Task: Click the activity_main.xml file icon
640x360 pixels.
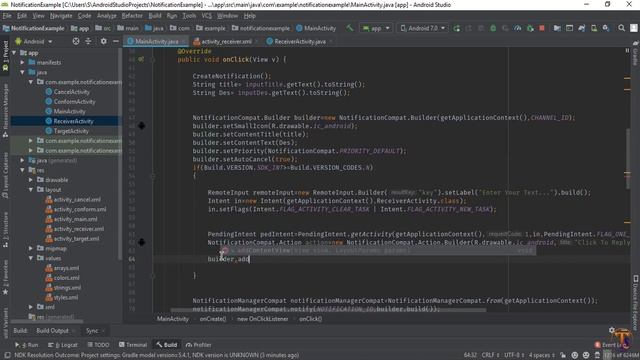Action: (x=49, y=219)
